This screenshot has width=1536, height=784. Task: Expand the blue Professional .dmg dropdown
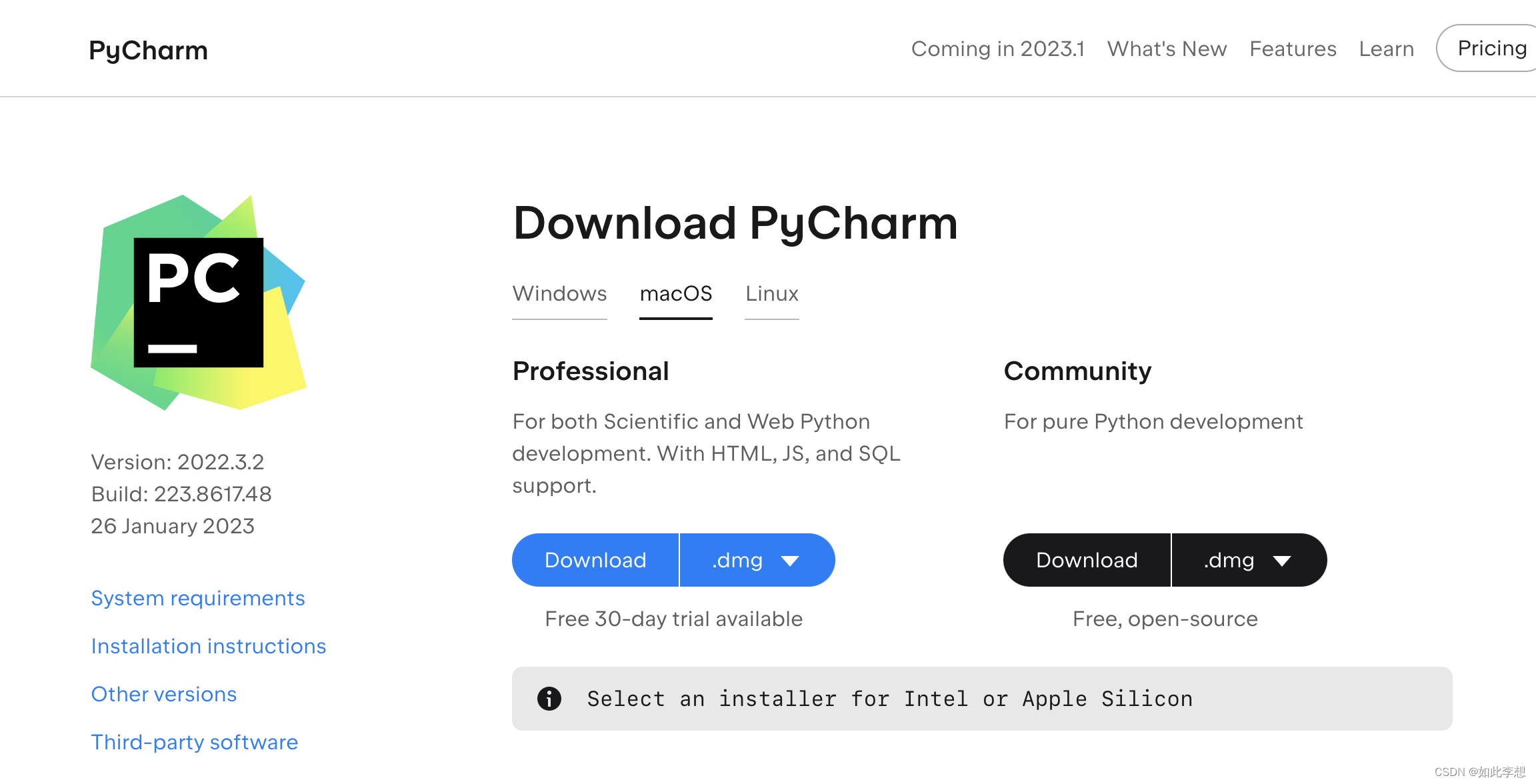[757, 560]
